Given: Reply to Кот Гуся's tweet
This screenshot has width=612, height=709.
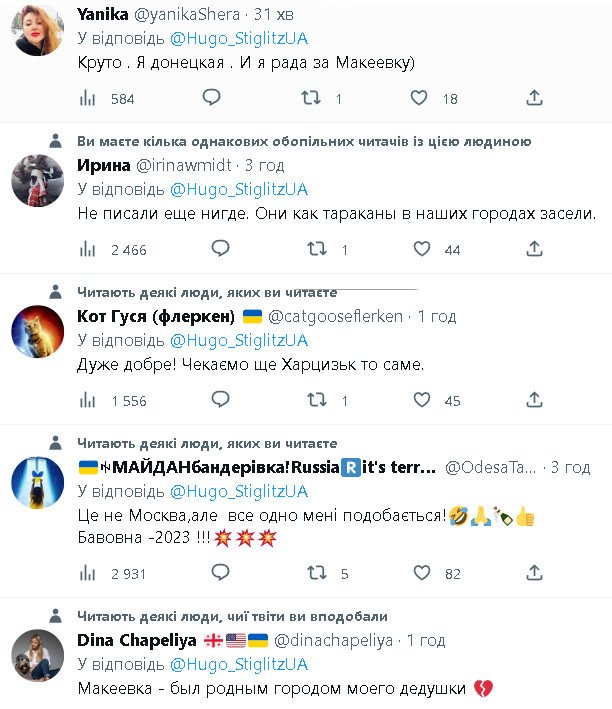Looking at the screenshot, I should click(211, 400).
